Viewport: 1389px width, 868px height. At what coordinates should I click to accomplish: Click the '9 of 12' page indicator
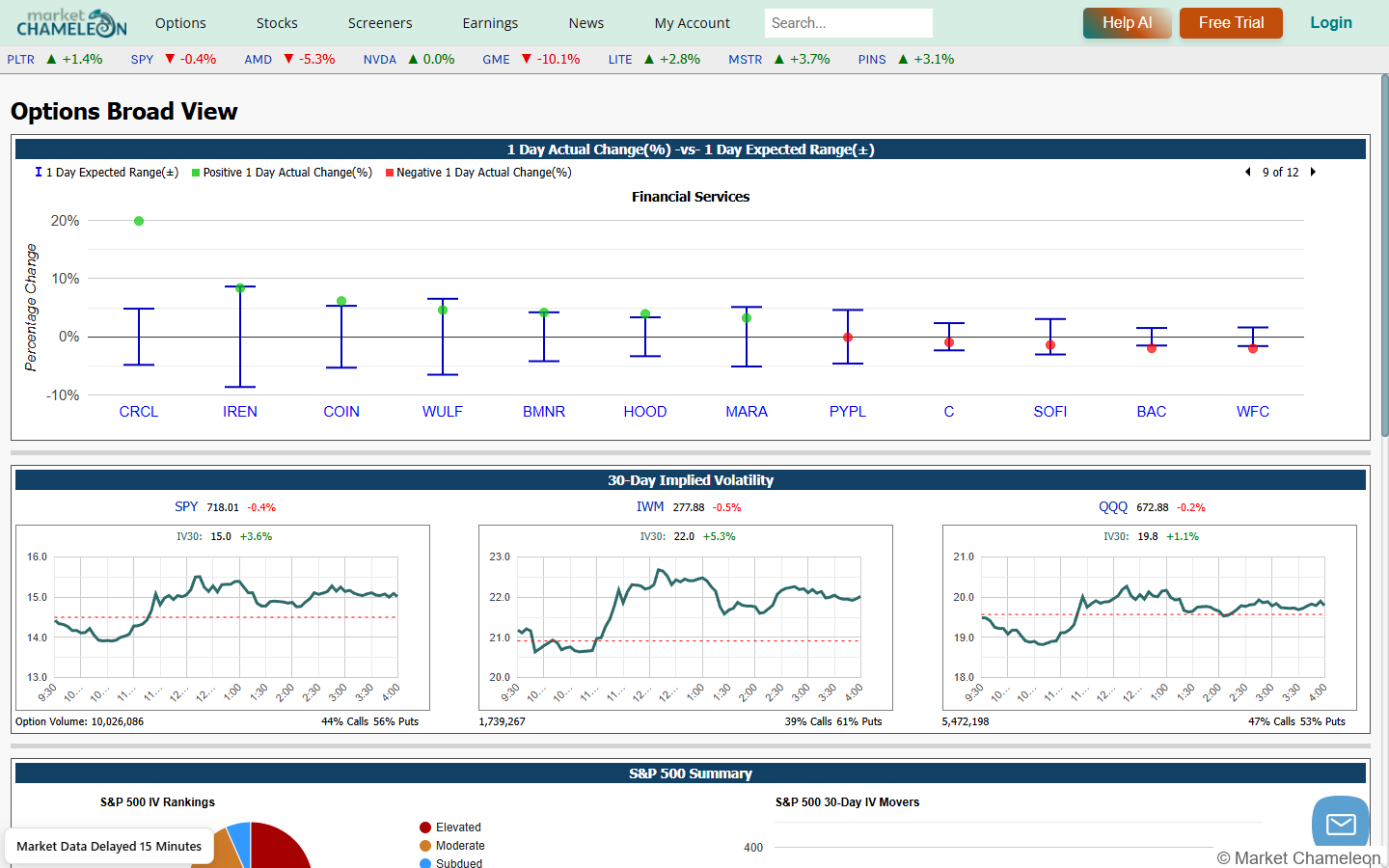pyautogui.click(x=1281, y=173)
